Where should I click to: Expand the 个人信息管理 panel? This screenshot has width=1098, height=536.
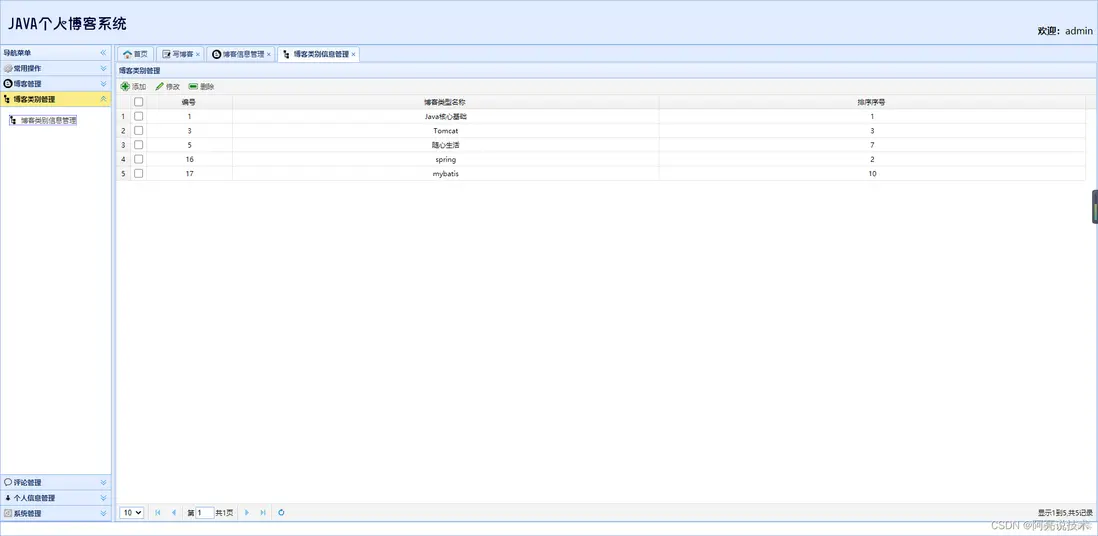click(x=103, y=497)
